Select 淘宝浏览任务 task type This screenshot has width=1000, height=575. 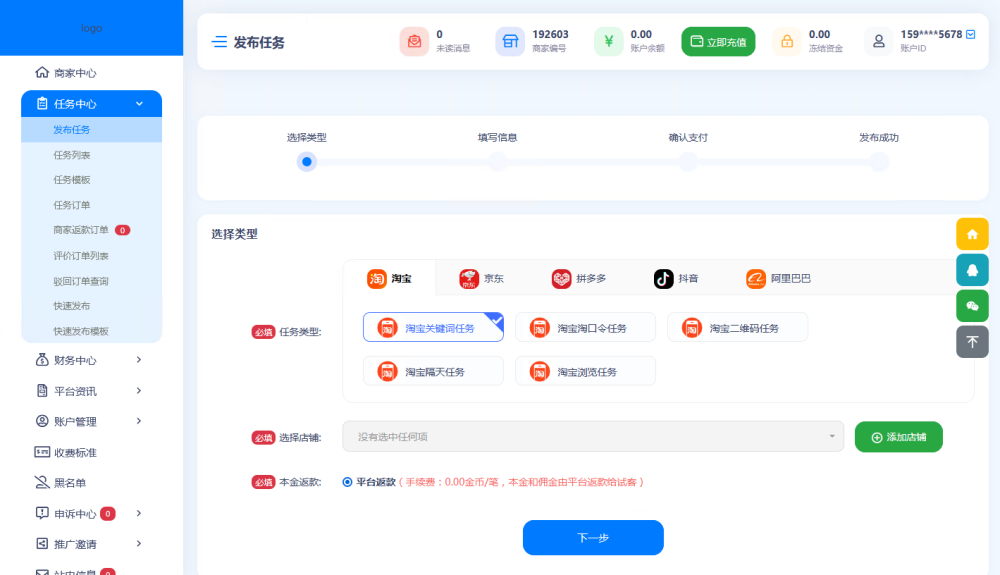pyautogui.click(x=585, y=371)
